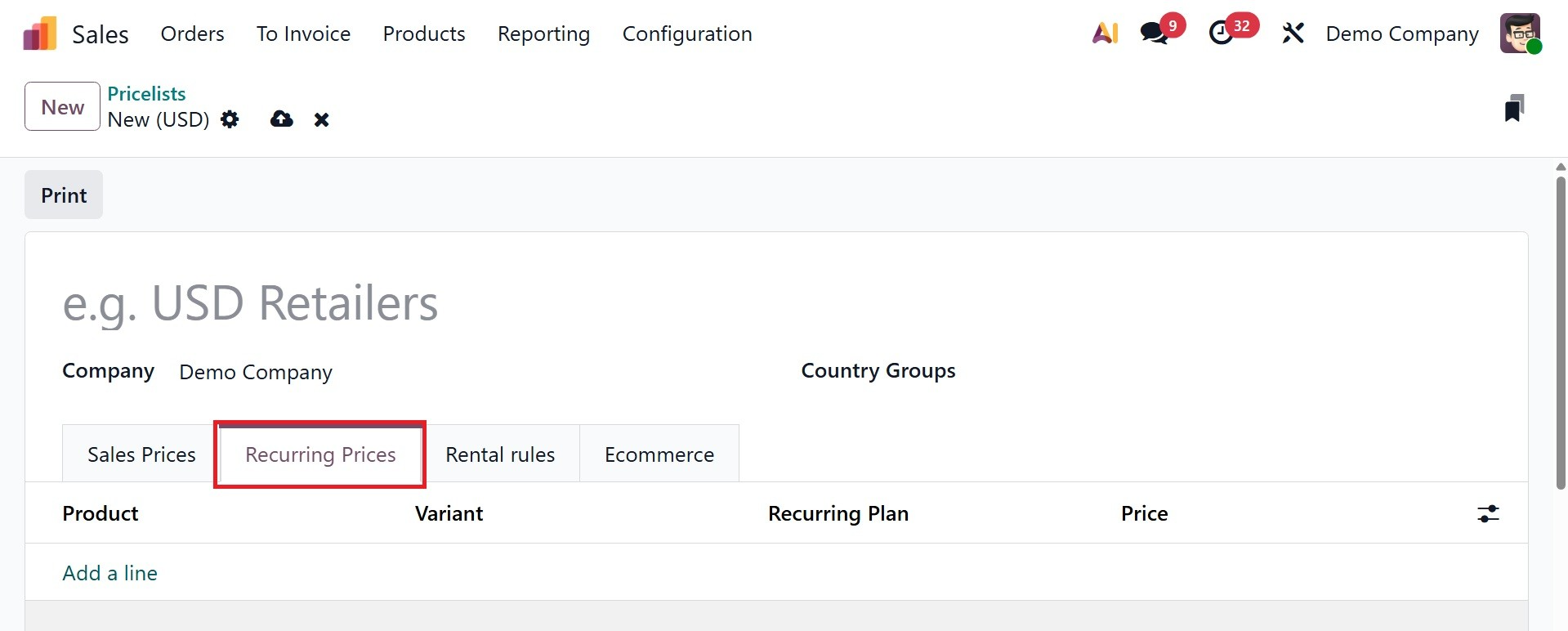Open optional columns adjust settings icon
Viewport: 1568px width, 631px height.
[x=1488, y=513]
